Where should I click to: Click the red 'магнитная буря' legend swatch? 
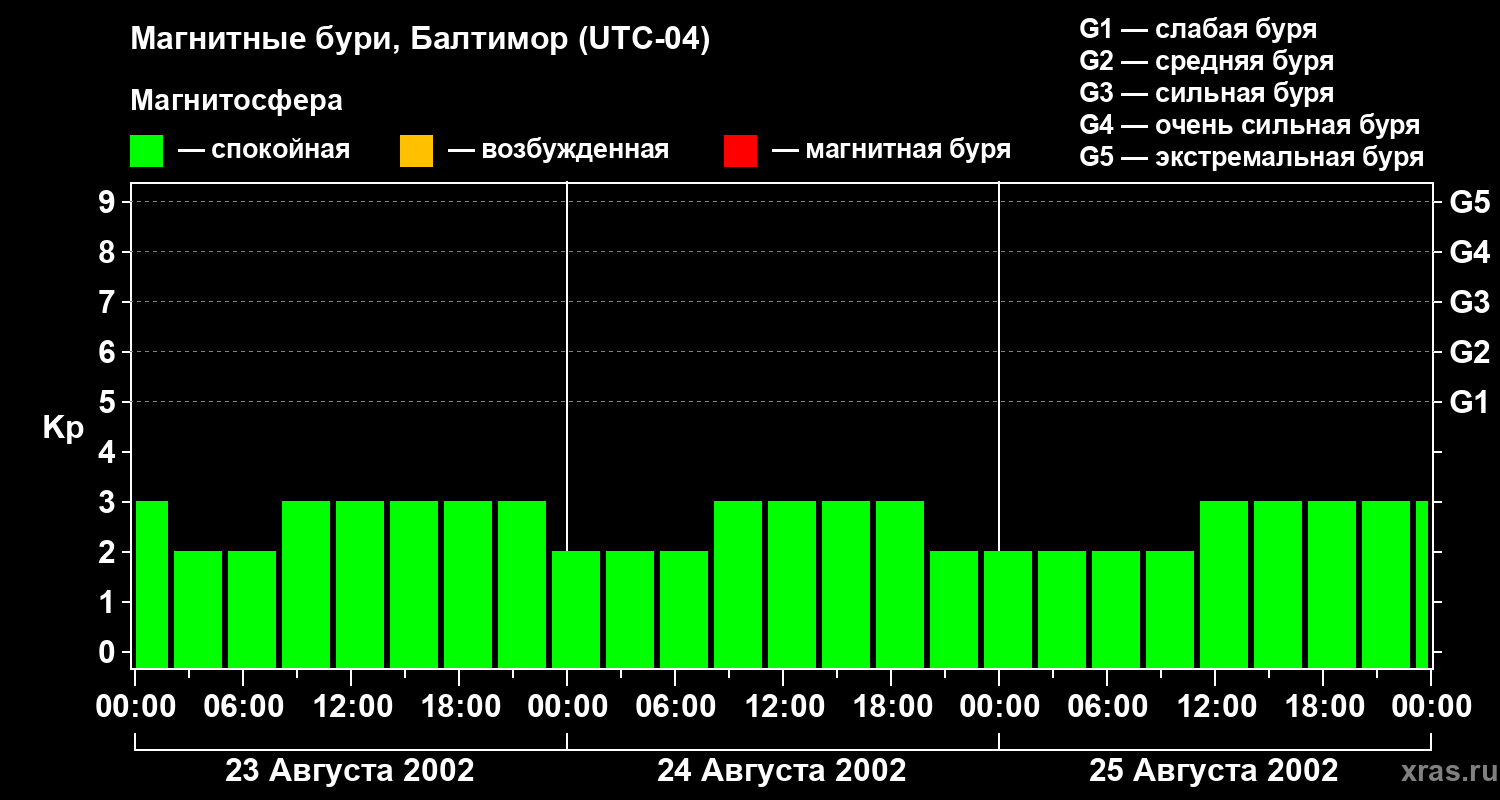point(740,151)
